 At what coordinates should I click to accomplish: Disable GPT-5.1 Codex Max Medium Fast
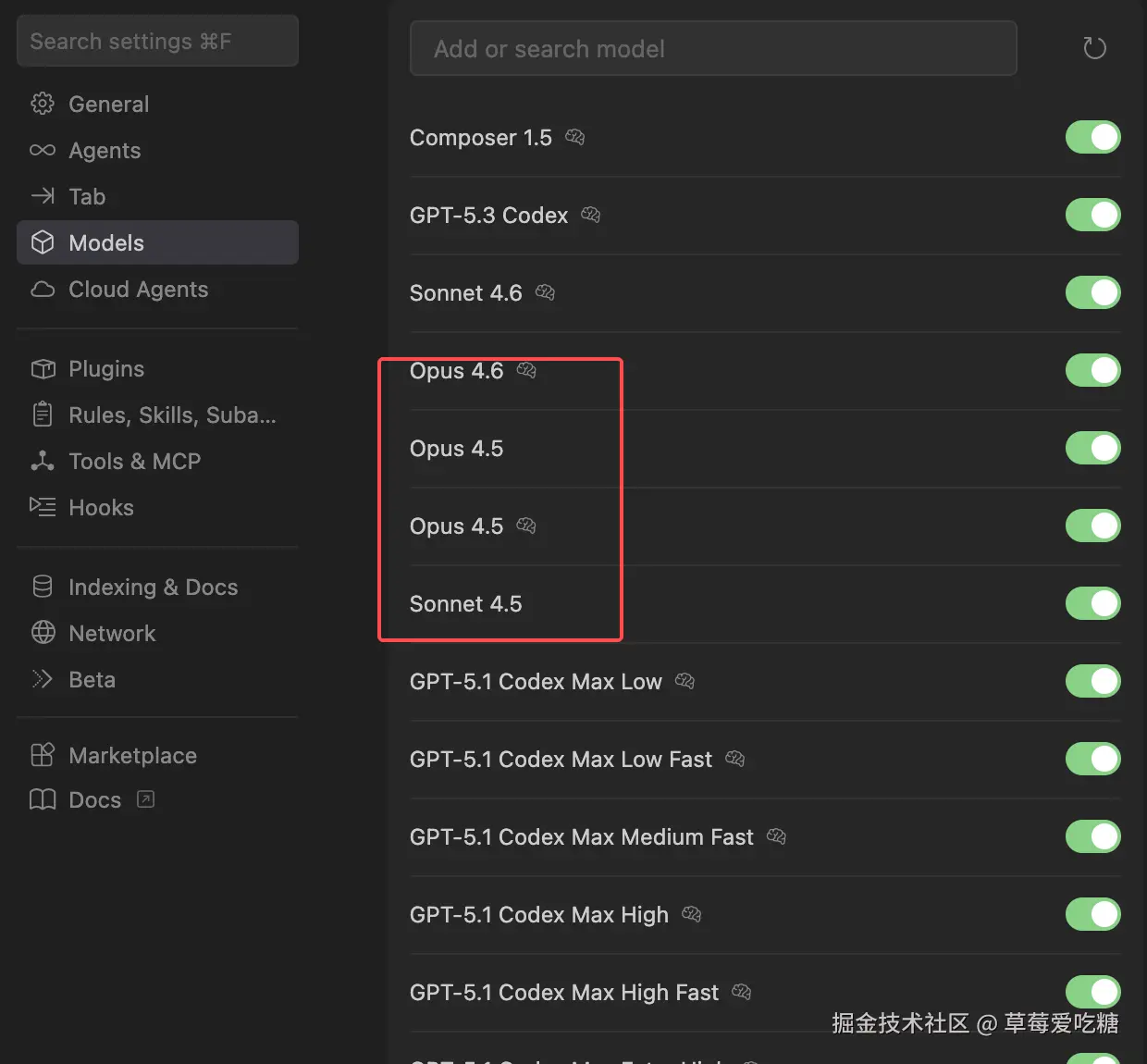1093,836
